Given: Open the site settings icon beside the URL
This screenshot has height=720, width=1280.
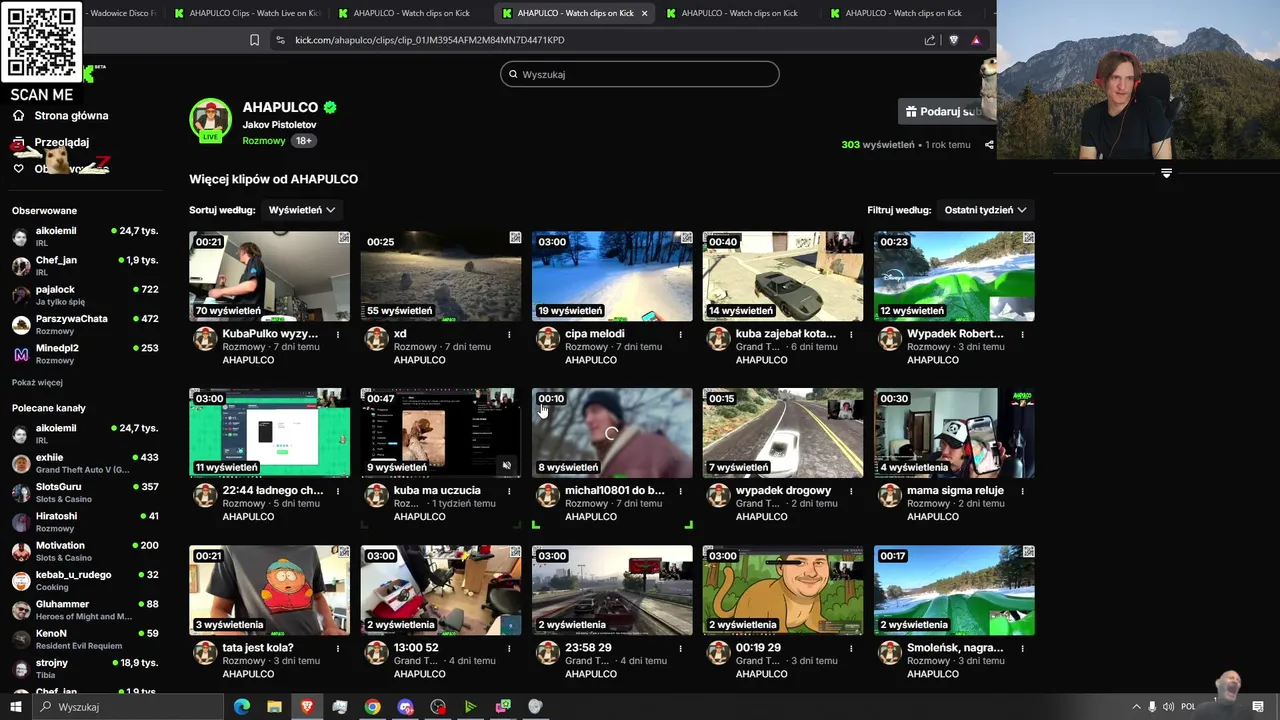Looking at the screenshot, I should pos(280,40).
